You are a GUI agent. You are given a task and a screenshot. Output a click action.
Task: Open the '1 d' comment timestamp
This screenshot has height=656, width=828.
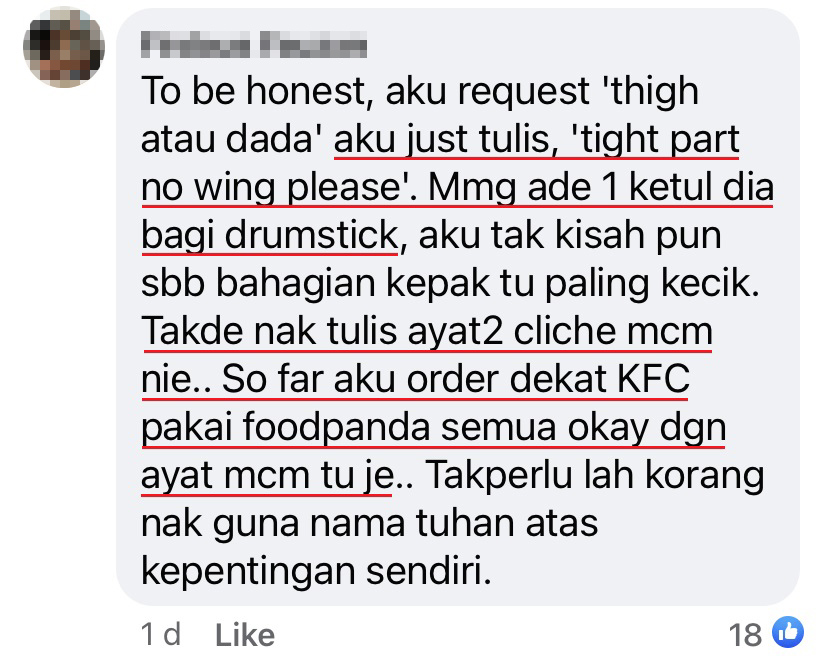click(161, 634)
